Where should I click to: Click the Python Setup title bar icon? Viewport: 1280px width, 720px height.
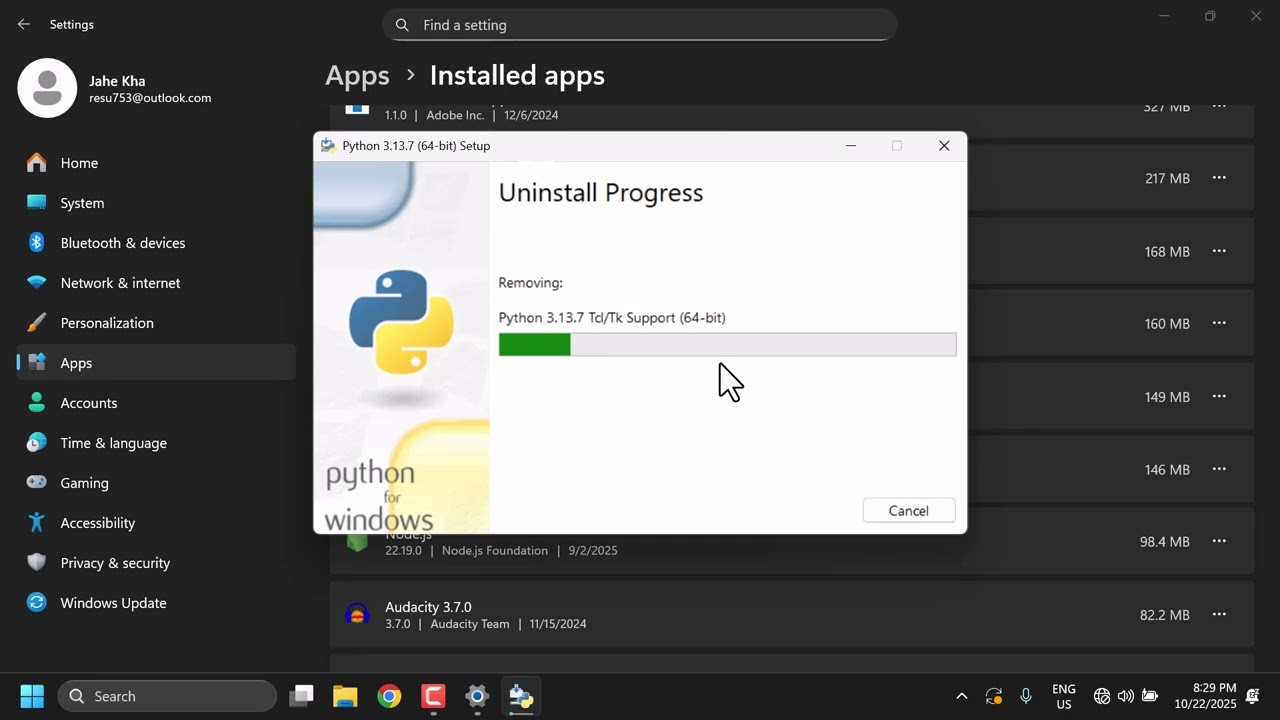(x=328, y=146)
